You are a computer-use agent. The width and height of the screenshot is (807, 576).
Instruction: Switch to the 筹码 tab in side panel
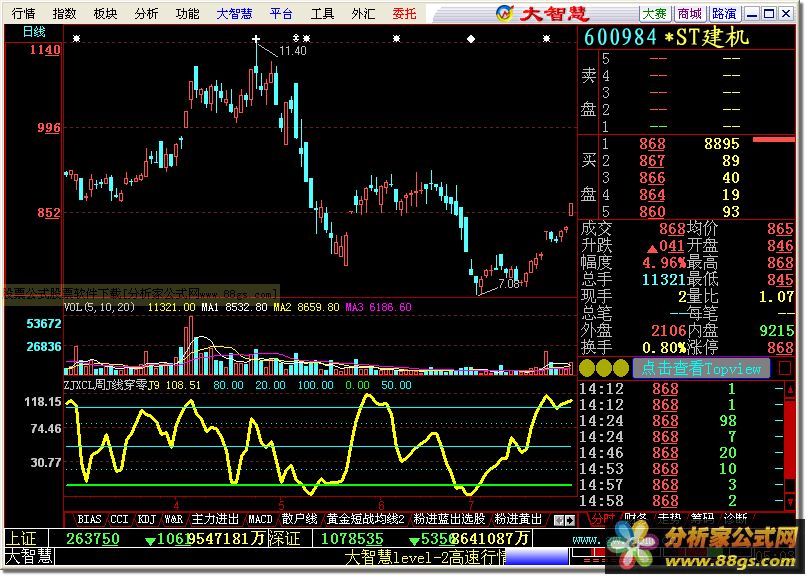[703, 518]
